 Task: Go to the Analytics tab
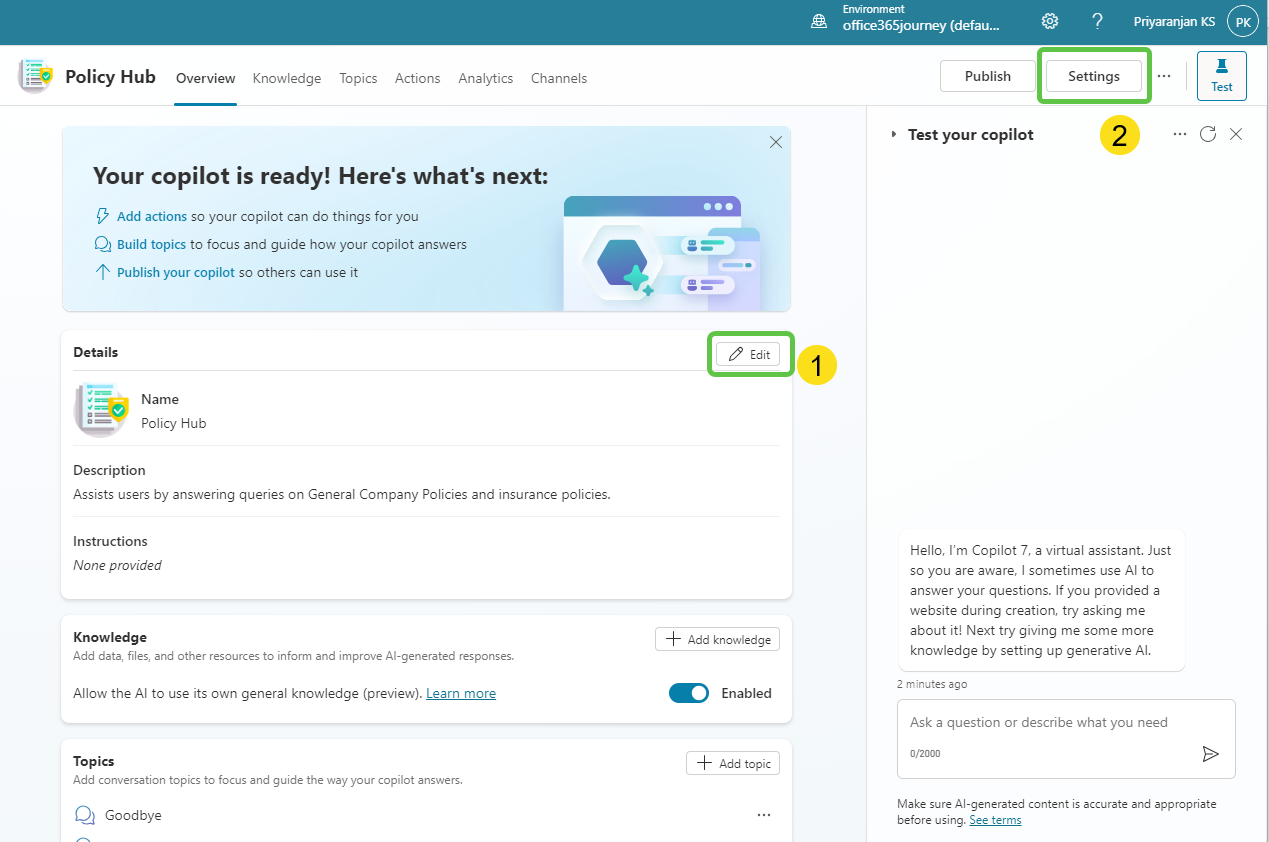click(485, 78)
